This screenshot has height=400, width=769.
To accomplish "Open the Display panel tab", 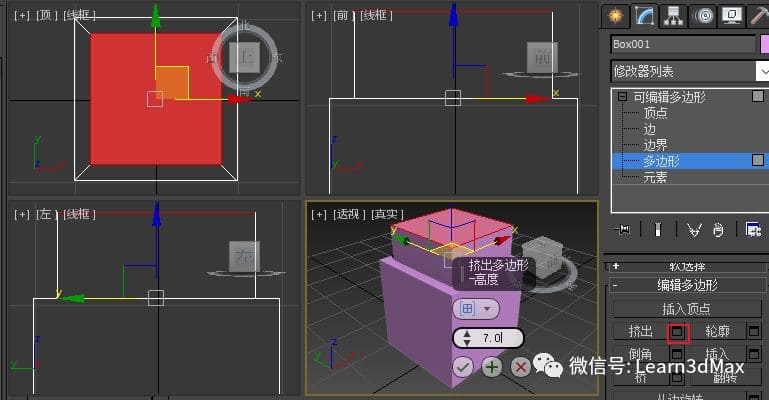I will pos(732,16).
